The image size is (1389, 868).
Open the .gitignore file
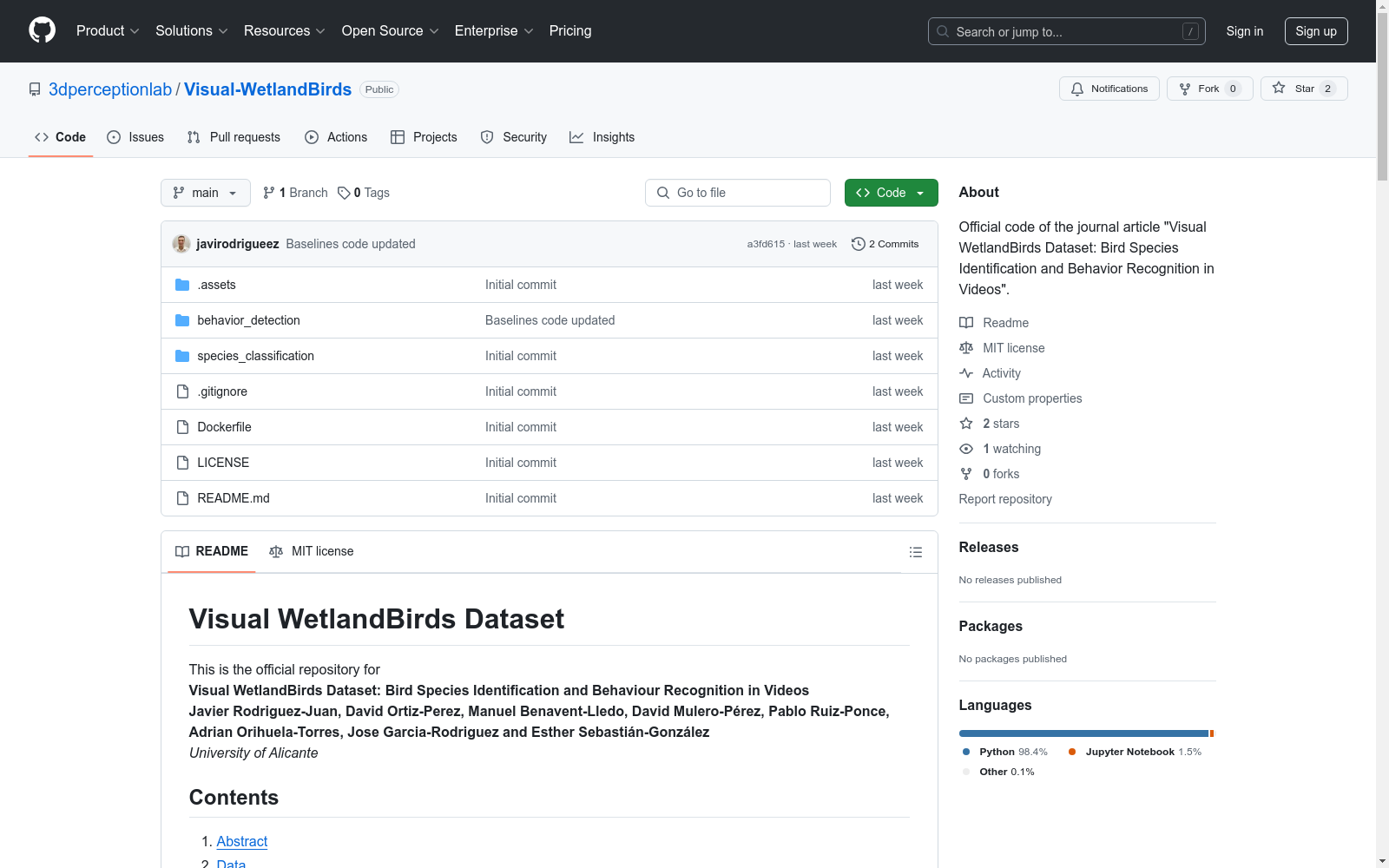point(222,391)
